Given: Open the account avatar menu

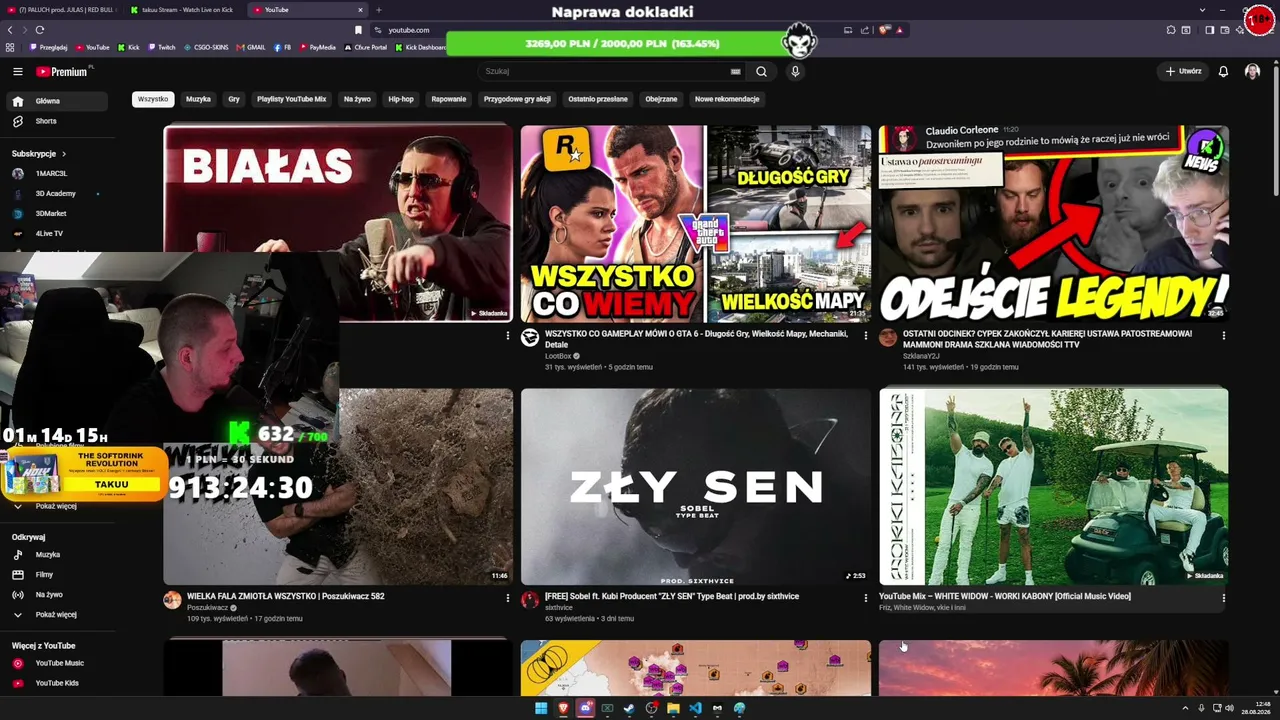Looking at the screenshot, I should tap(1252, 71).
